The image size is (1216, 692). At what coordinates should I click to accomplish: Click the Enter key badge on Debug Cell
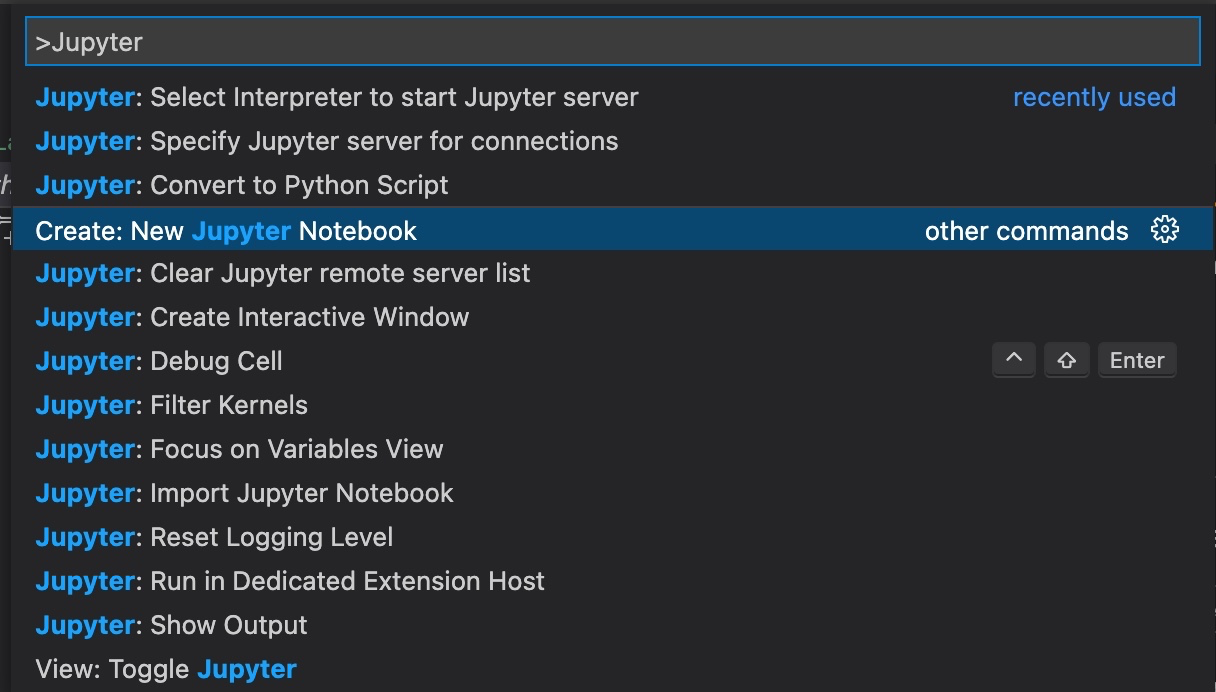pyautogui.click(x=1137, y=360)
